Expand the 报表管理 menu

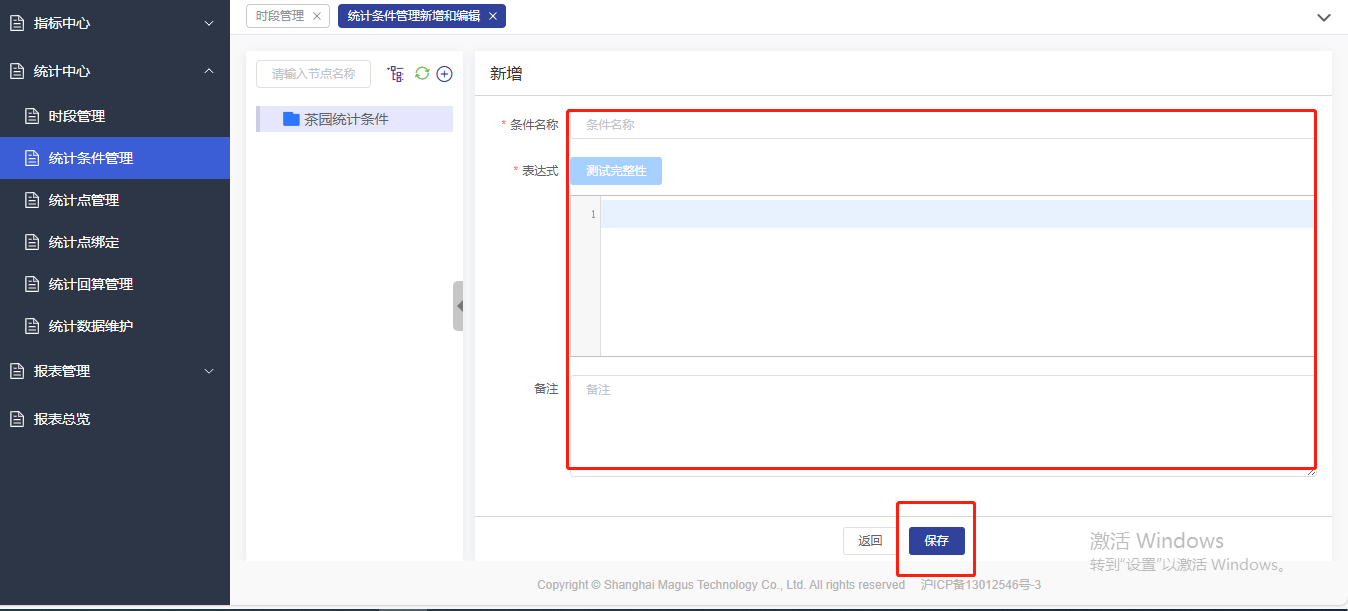(x=208, y=371)
